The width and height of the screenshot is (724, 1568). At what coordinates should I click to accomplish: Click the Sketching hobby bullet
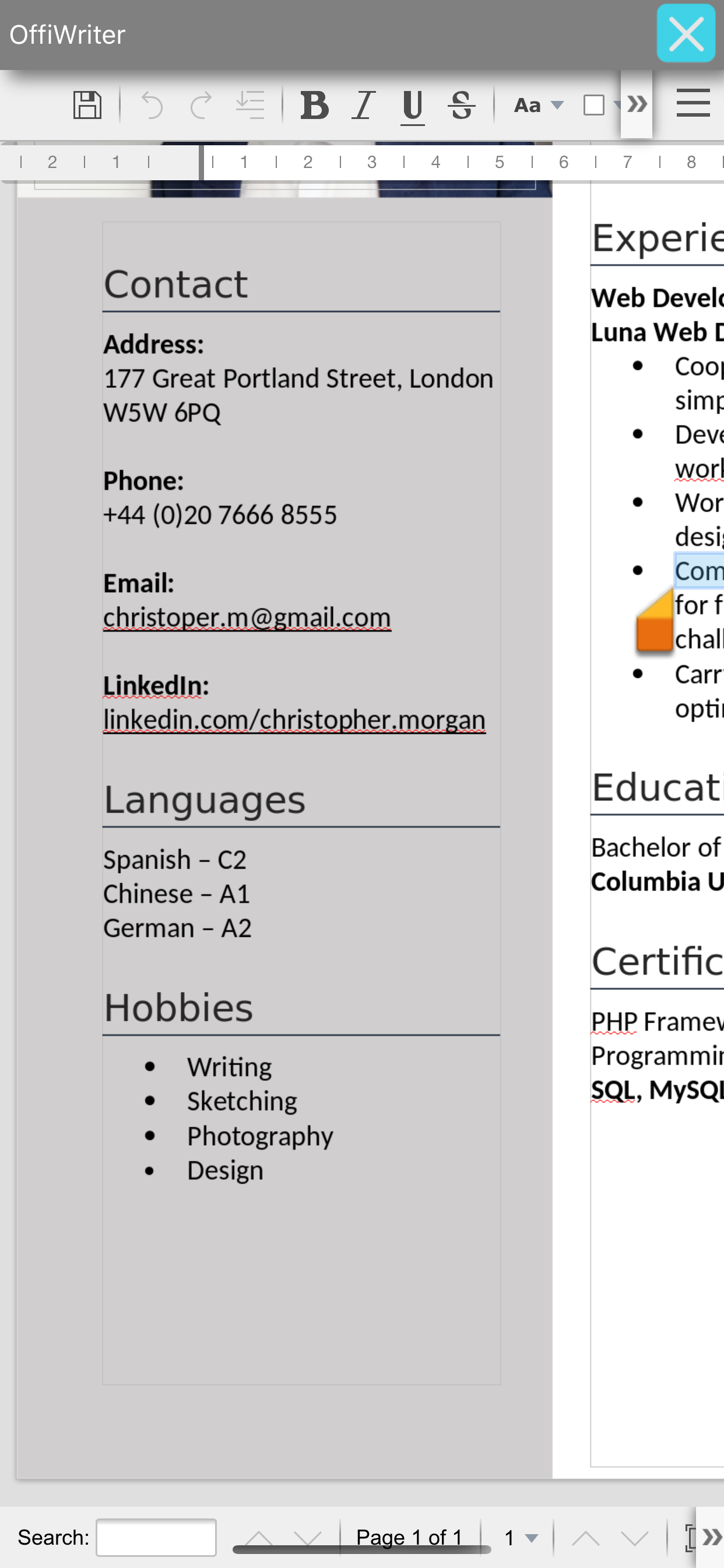pos(242,1101)
